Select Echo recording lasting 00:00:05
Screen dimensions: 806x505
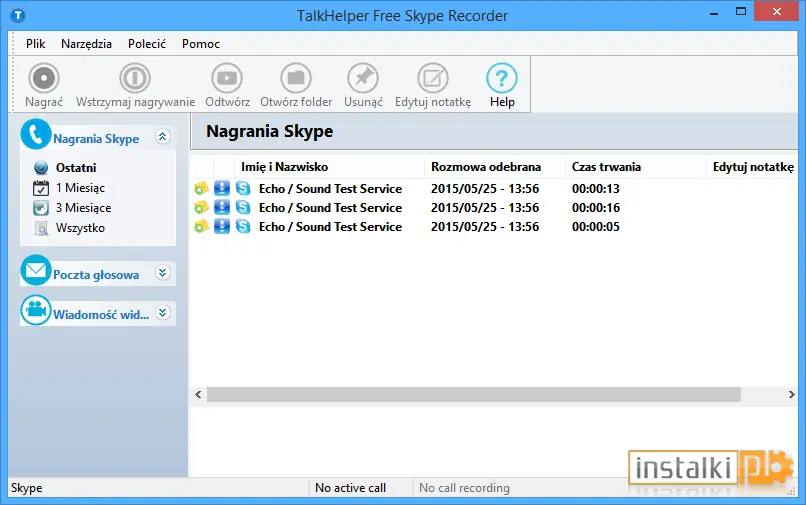point(331,227)
